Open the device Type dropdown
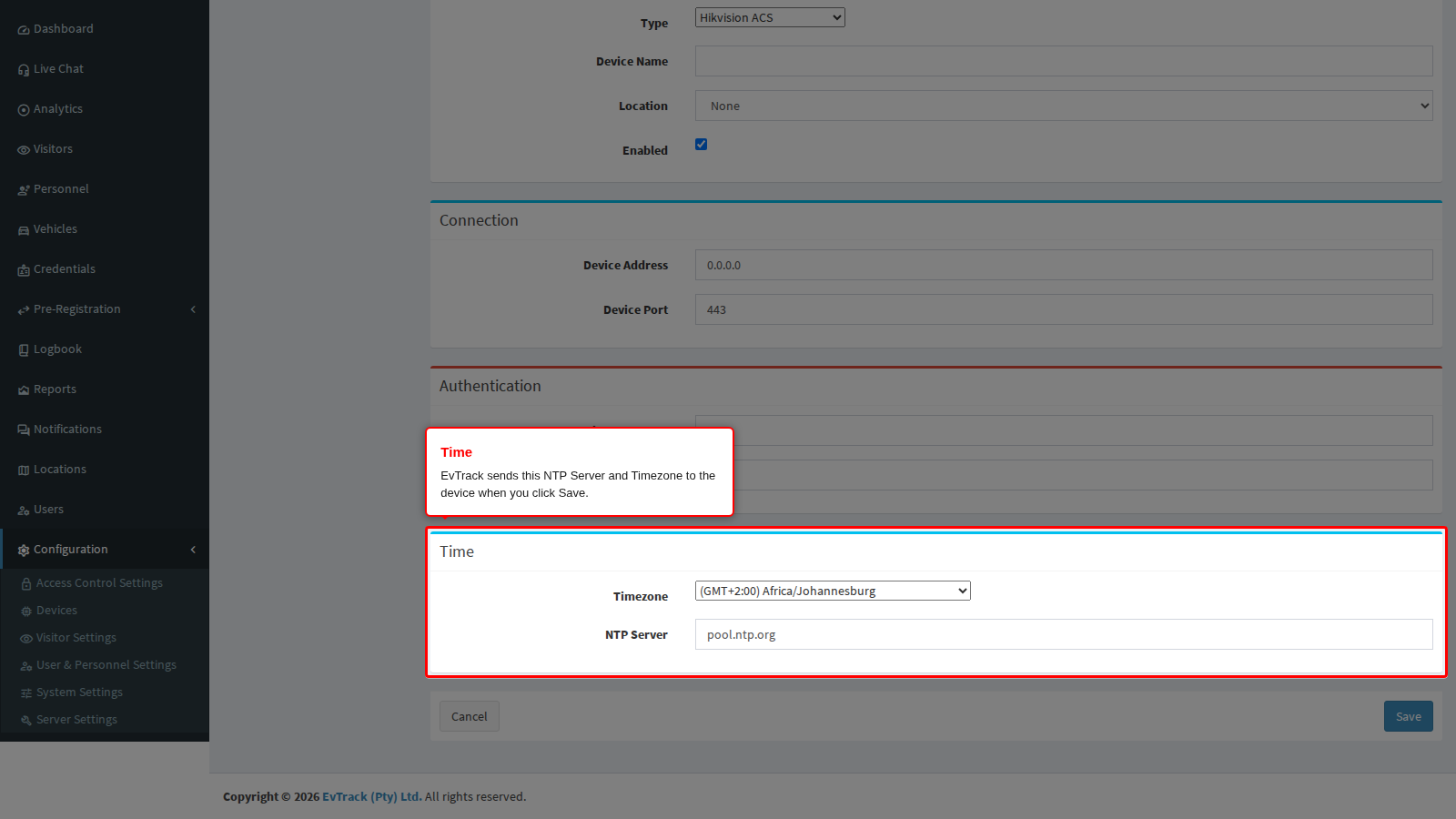Viewport: 1456px width, 819px height. pos(770,17)
